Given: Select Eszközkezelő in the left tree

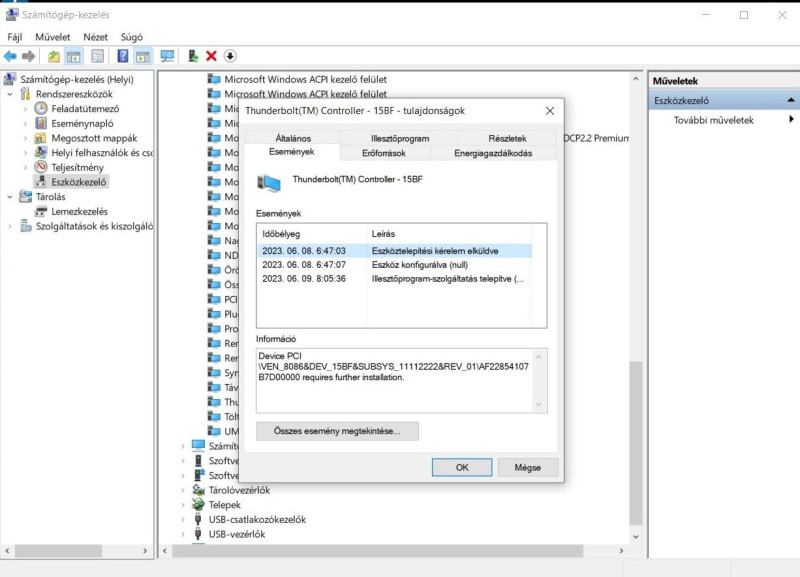Looking at the screenshot, I should tap(79, 182).
